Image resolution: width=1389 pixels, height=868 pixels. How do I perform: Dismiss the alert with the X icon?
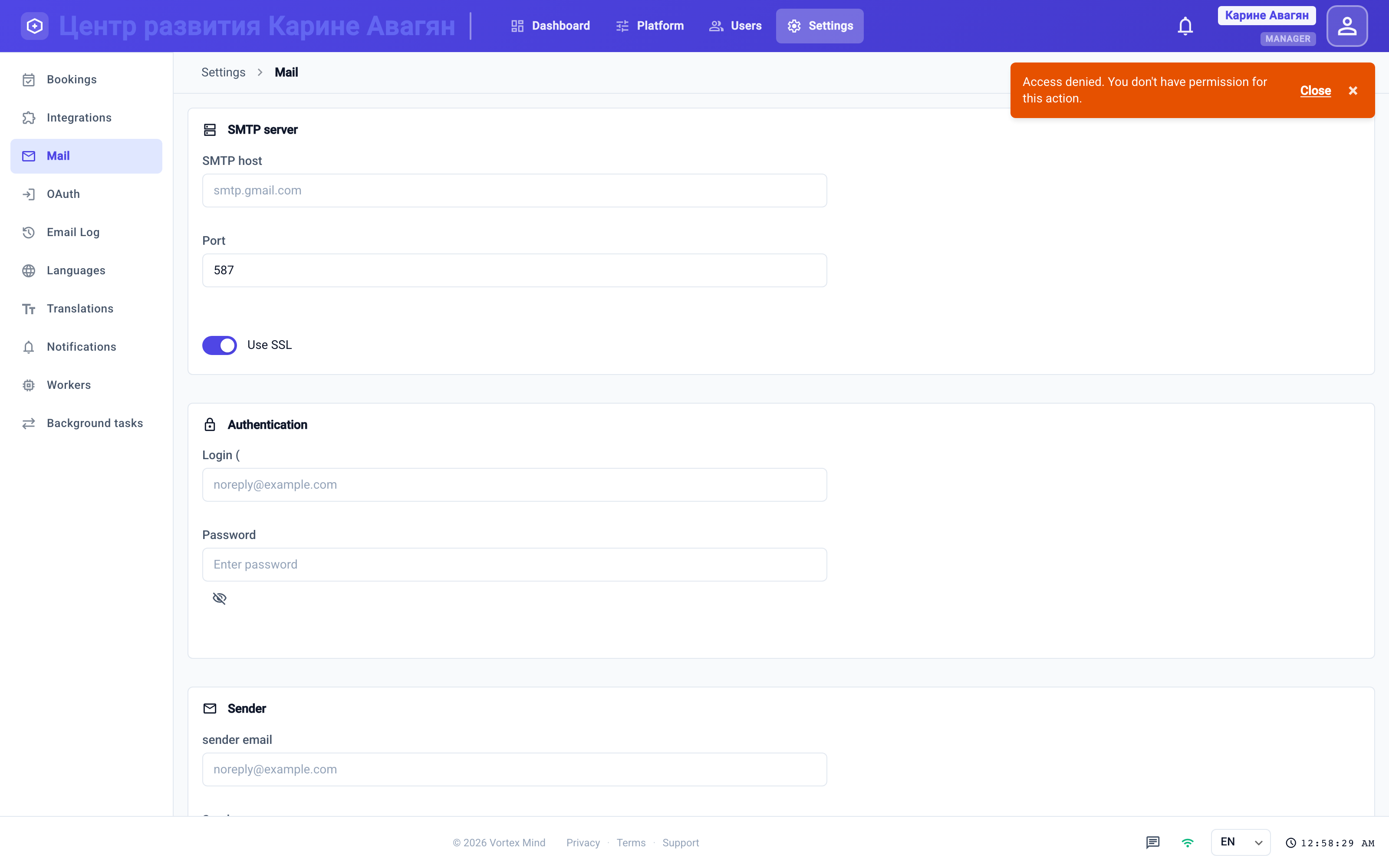tap(1353, 91)
